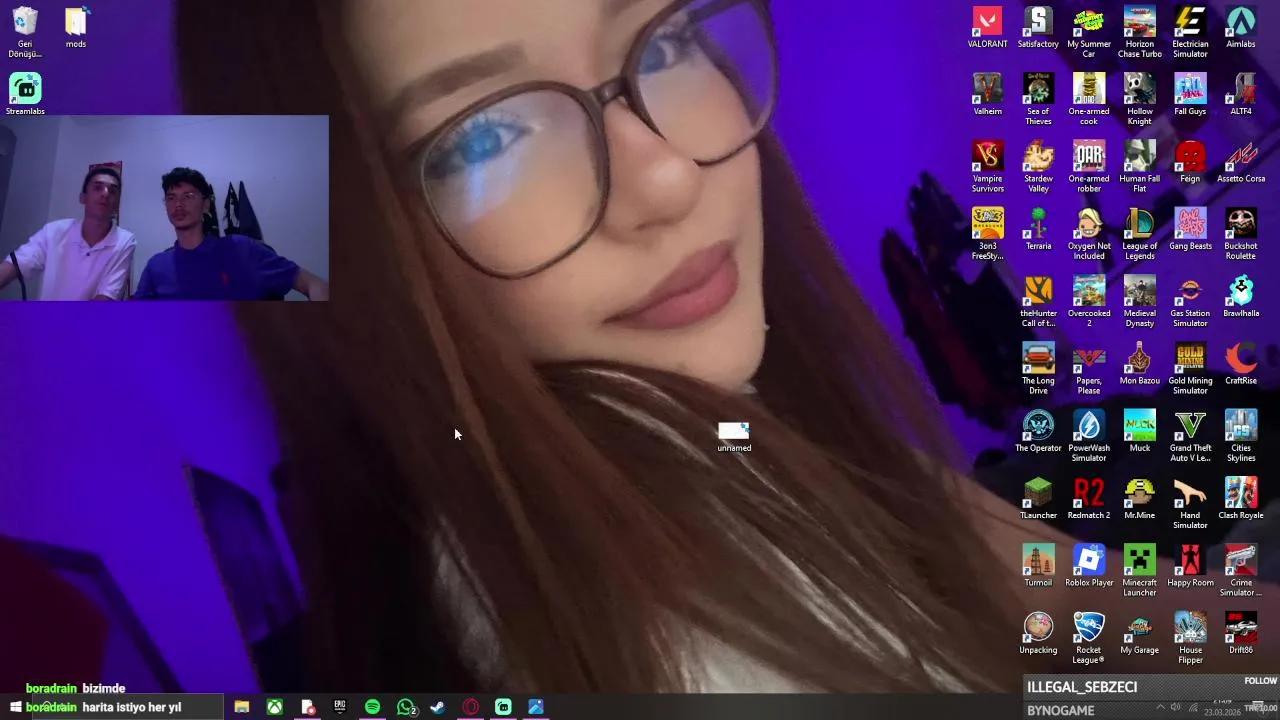Select Minecraft Launcher icon

1139,569
